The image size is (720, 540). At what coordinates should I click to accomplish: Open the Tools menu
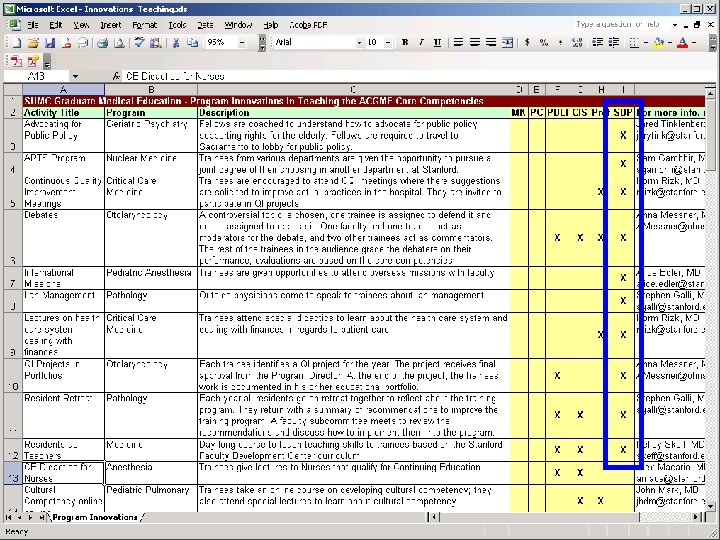coord(177,25)
